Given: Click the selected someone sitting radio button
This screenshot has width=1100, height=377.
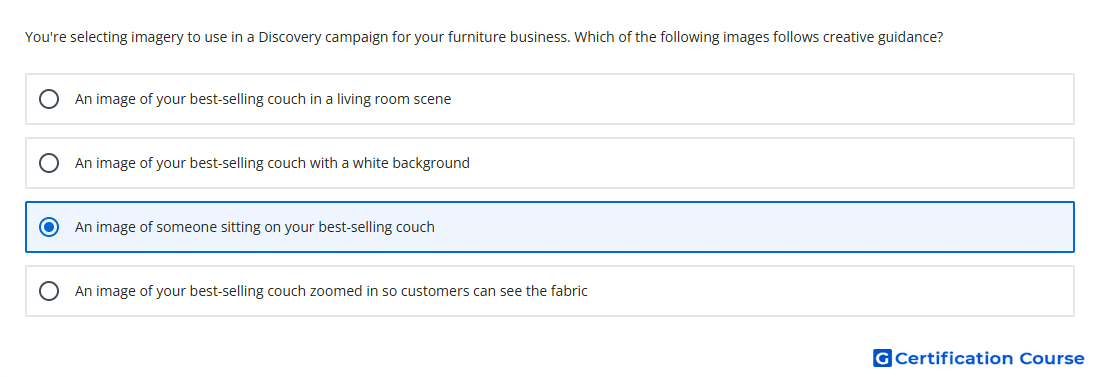Looking at the screenshot, I should point(49,227).
